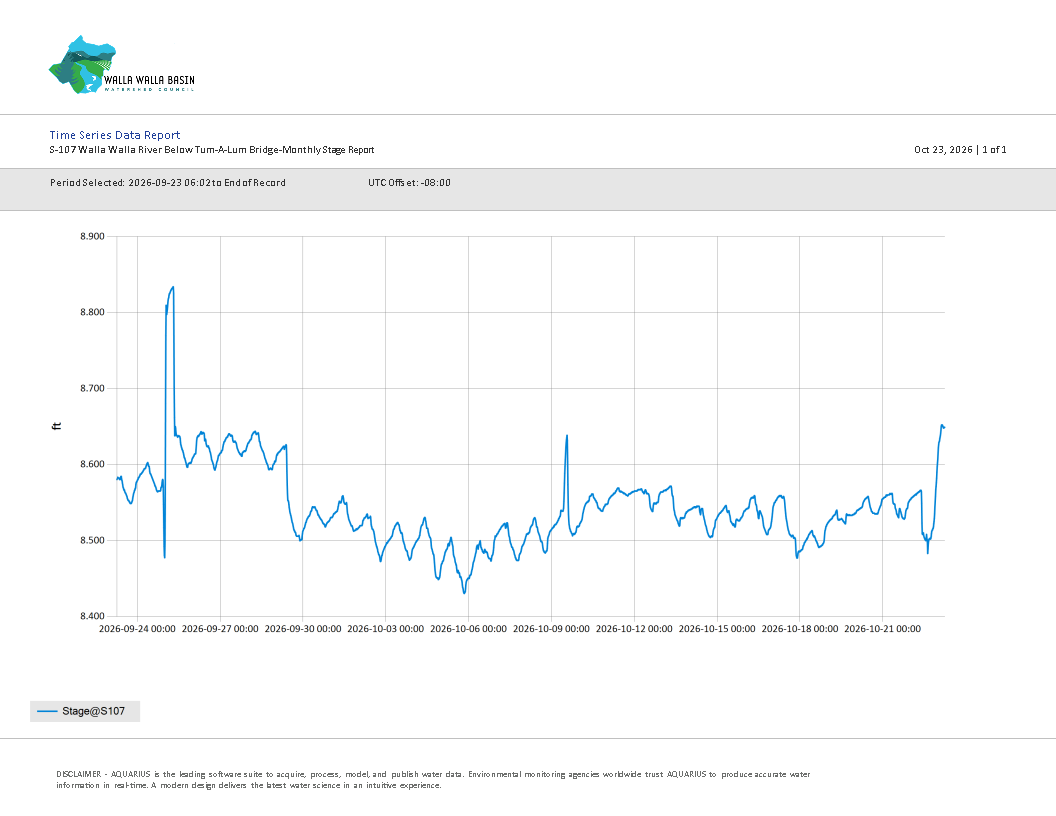
Task: Click the S-107 Walla Walla River report subtitle
Action: coord(211,149)
